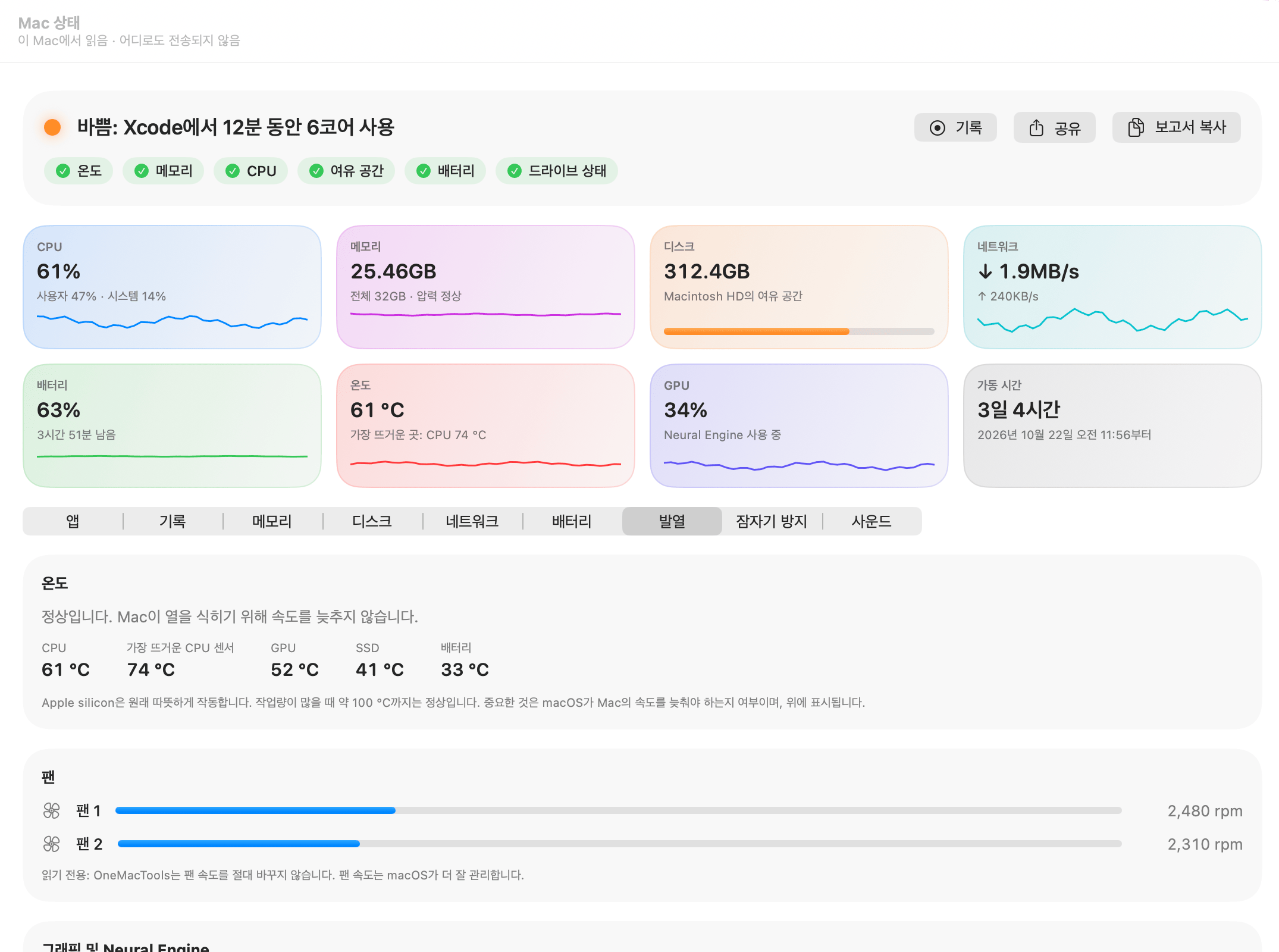The width and height of the screenshot is (1279, 952).
Task: Click the green checkmark on 드라이브 상태 chip
Action: pos(515,171)
